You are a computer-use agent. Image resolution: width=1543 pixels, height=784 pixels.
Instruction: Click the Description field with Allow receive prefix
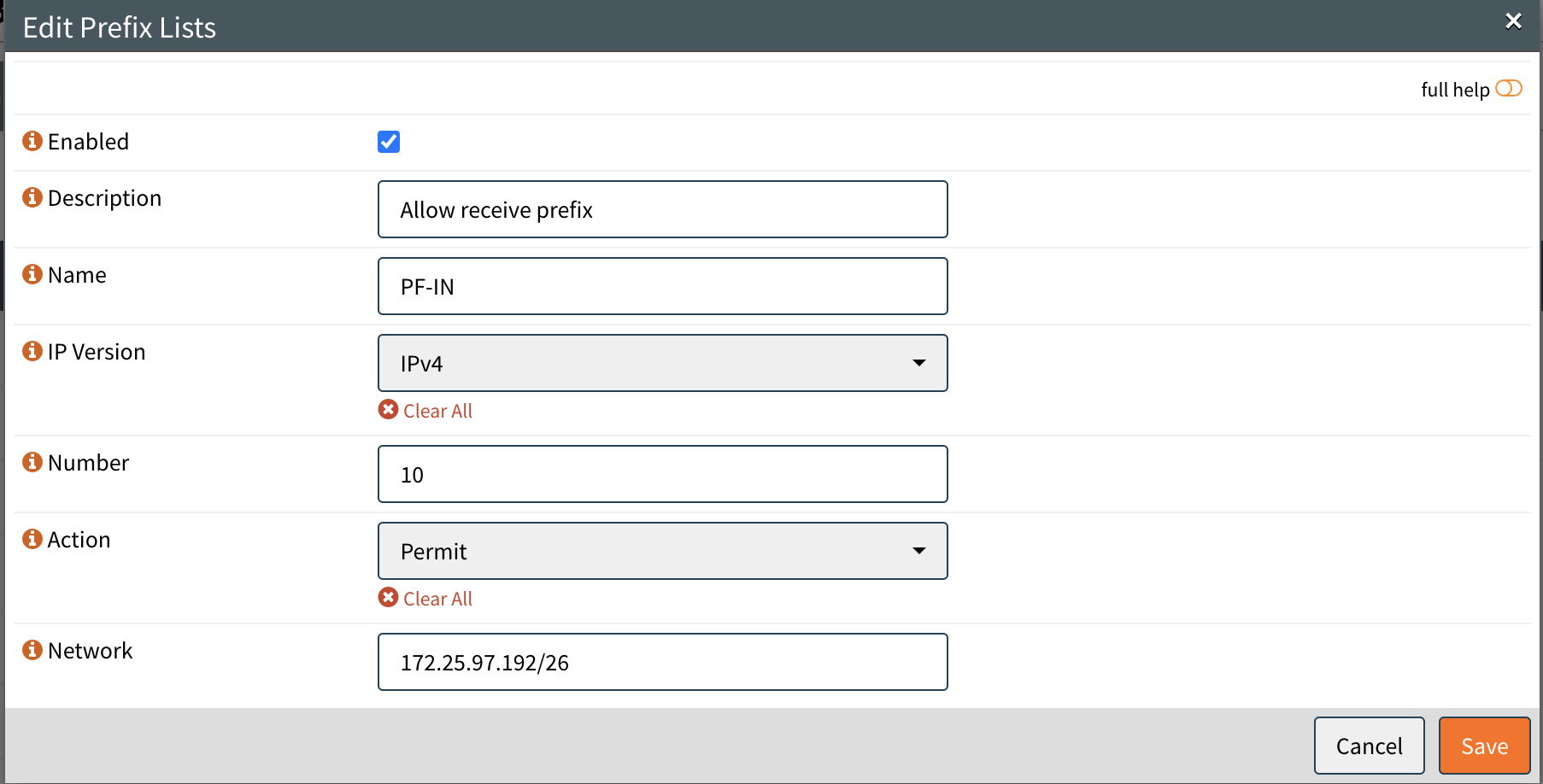coord(663,209)
